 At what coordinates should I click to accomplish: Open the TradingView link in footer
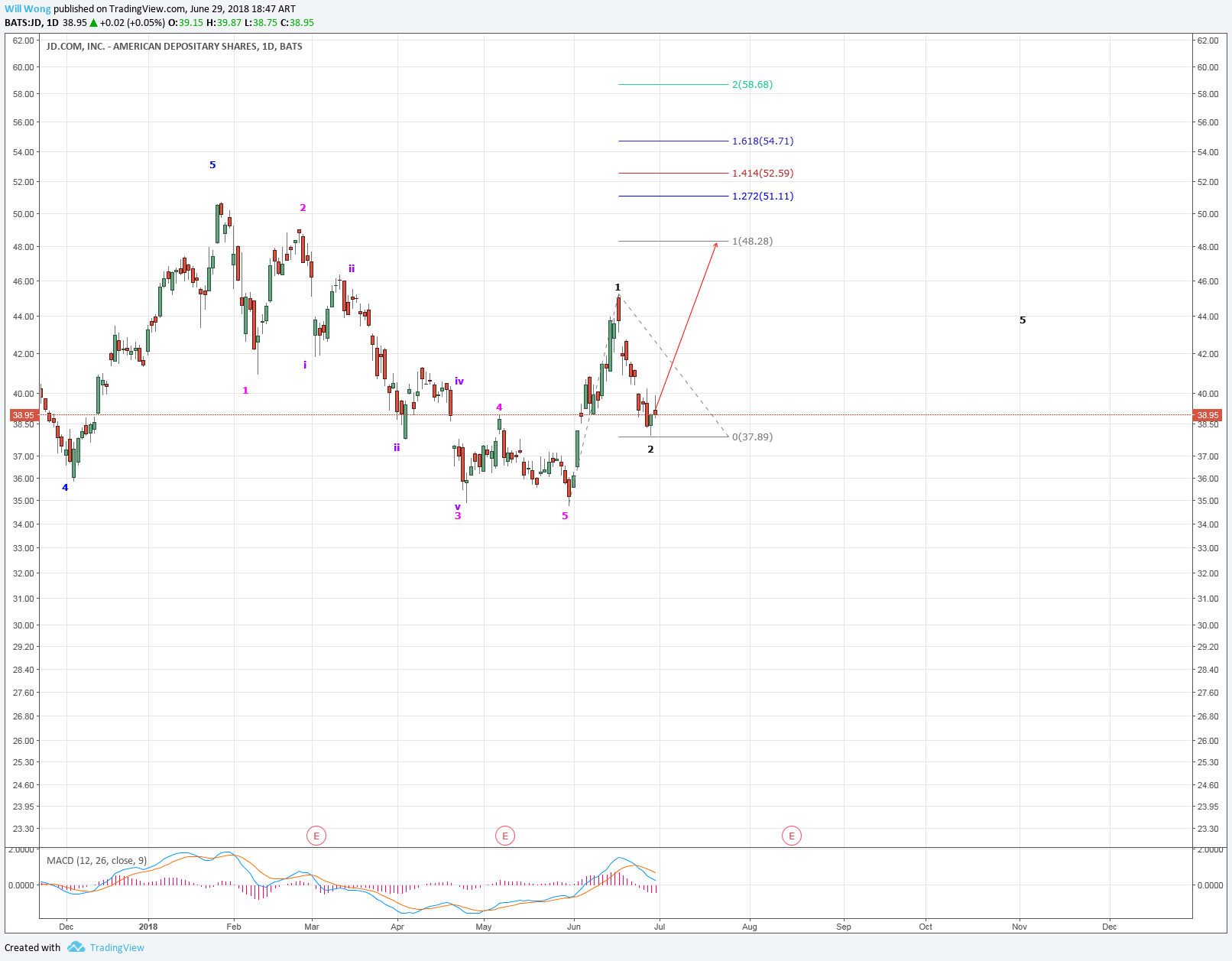[117, 948]
